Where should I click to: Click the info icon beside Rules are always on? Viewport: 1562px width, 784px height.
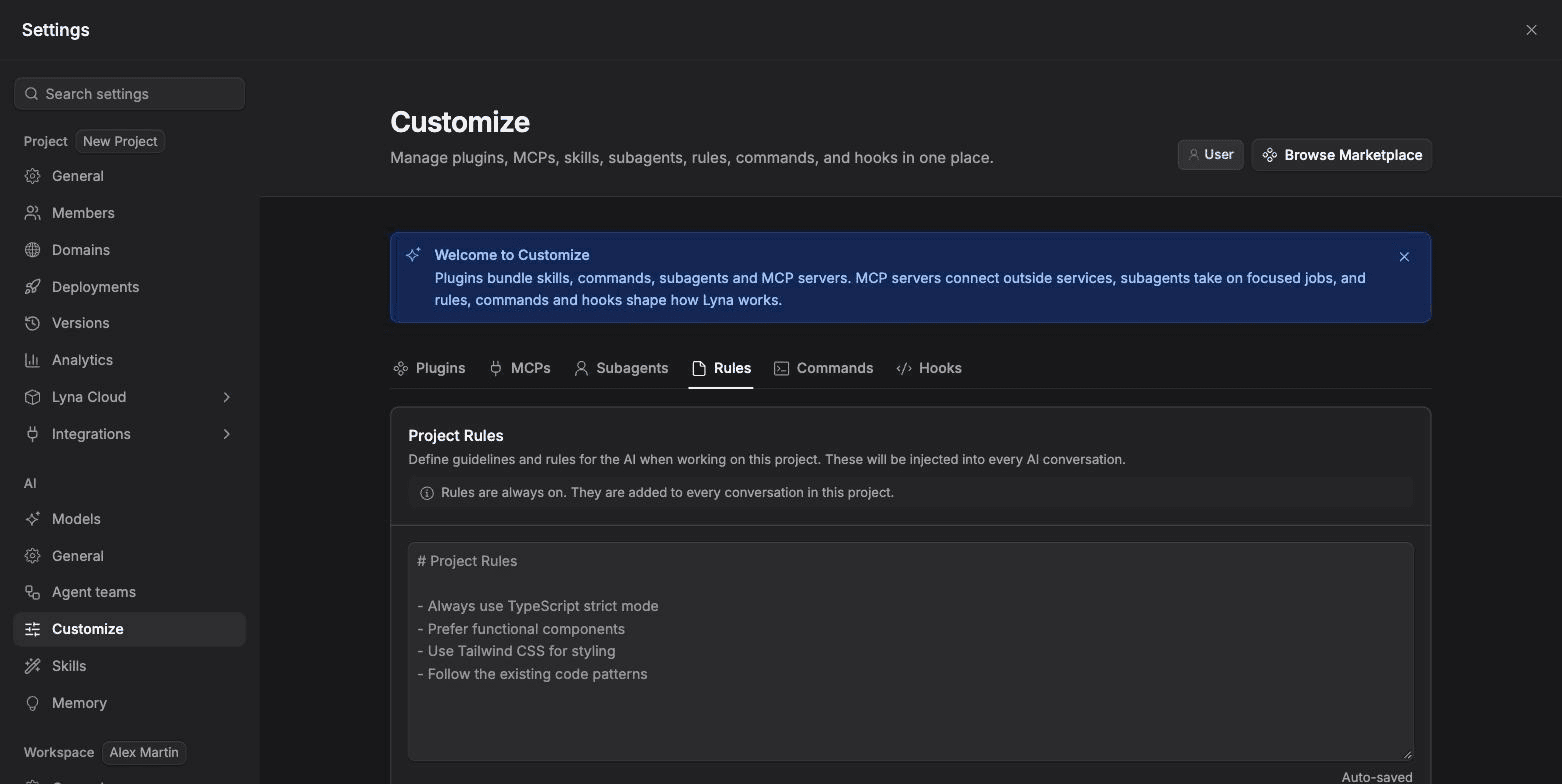coord(427,493)
